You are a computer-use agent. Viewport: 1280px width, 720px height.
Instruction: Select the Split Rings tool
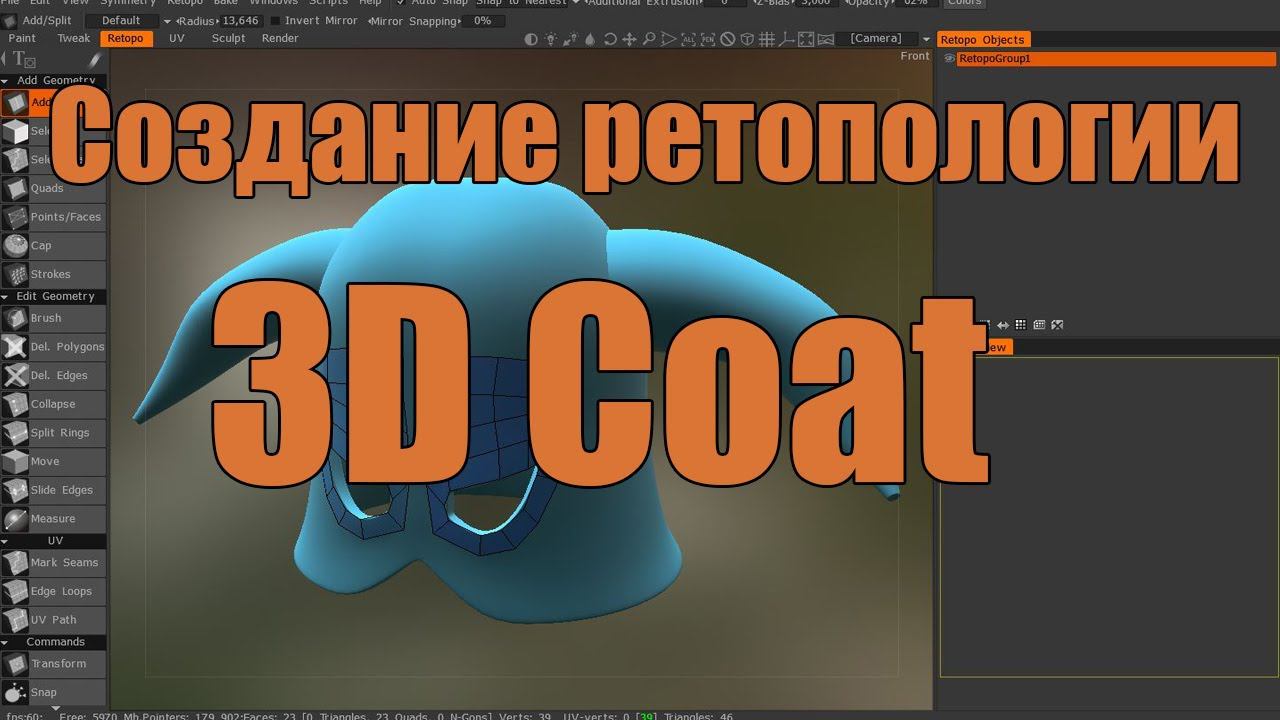coord(53,433)
